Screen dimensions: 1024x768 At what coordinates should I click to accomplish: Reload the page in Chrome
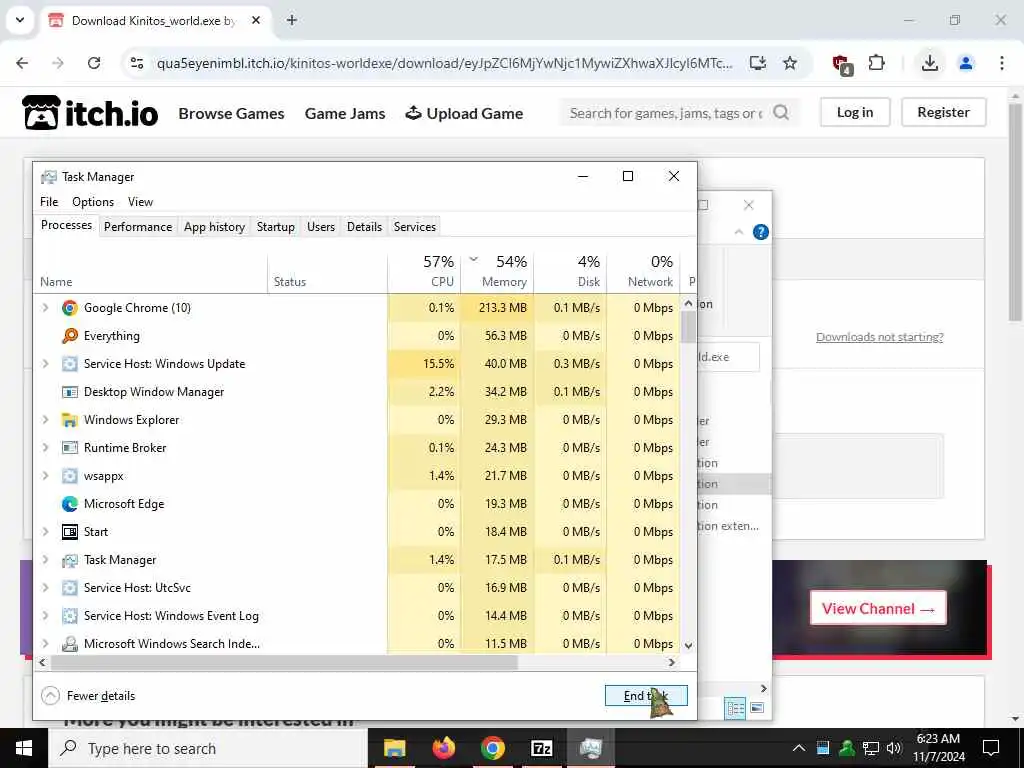[94, 63]
